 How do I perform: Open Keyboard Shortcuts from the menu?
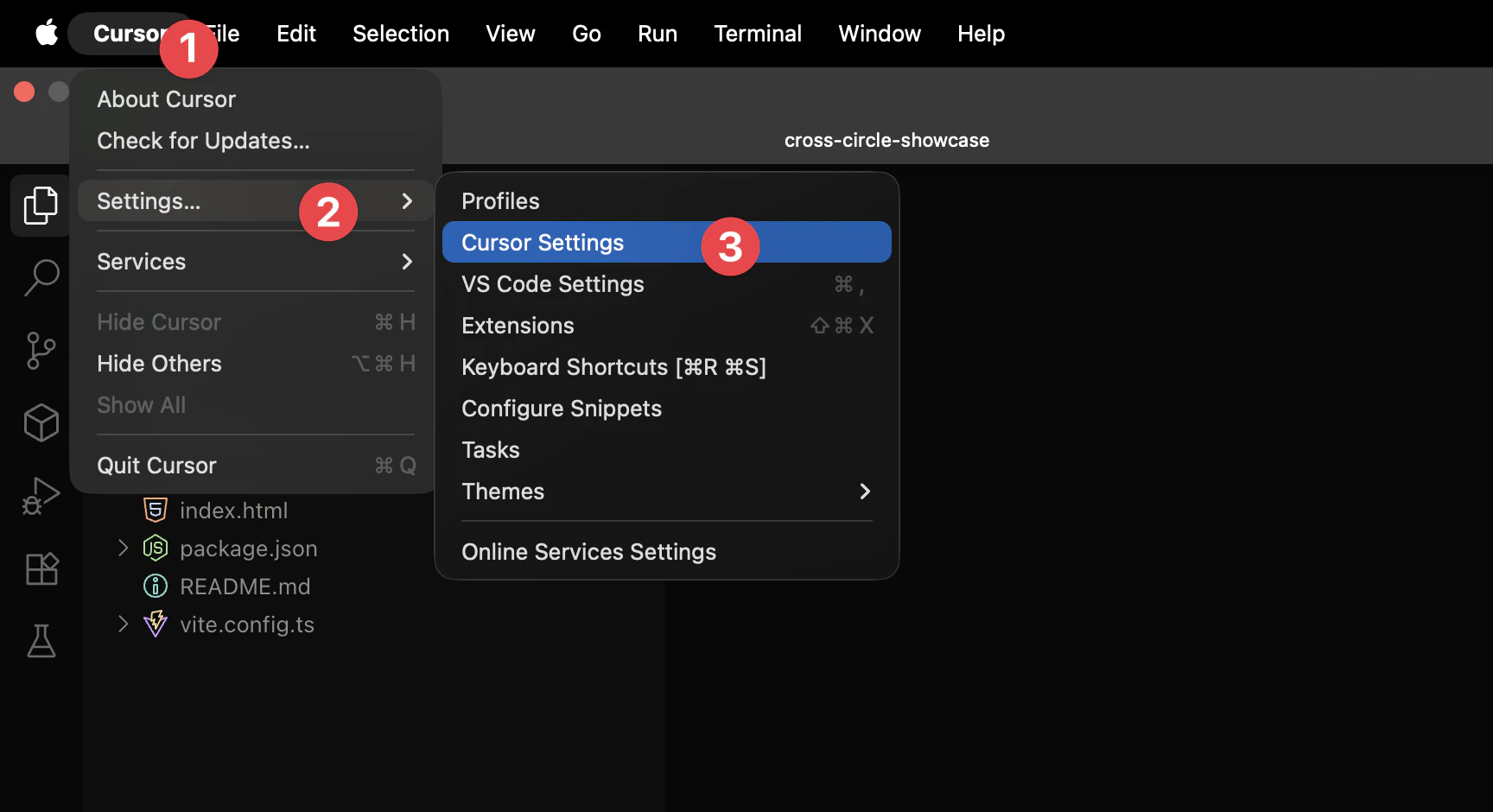pyautogui.click(x=613, y=366)
